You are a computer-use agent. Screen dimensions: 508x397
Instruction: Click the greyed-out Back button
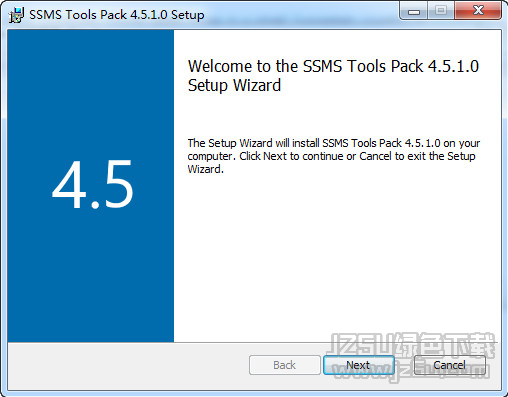point(285,365)
